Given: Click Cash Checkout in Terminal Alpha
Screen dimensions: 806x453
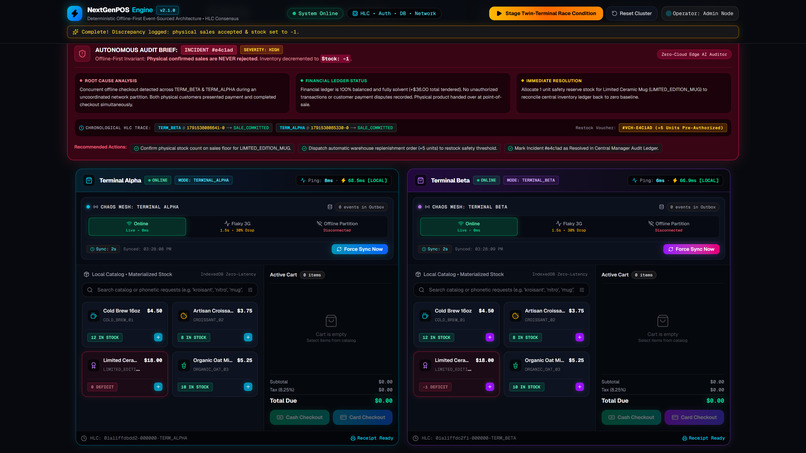Looking at the screenshot, I should coord(300,417).
